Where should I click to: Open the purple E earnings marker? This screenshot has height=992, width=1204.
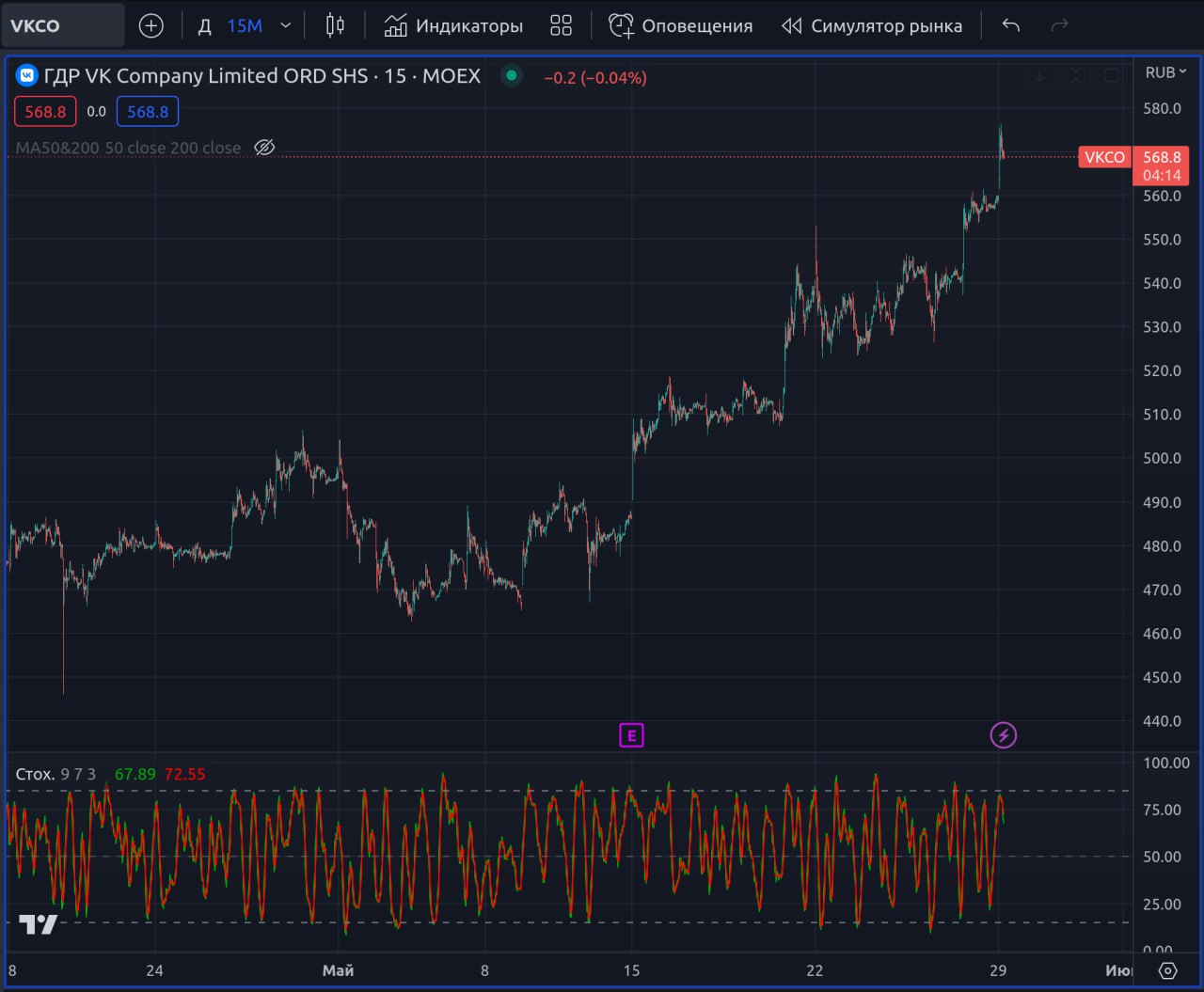[x=631, y=735]
